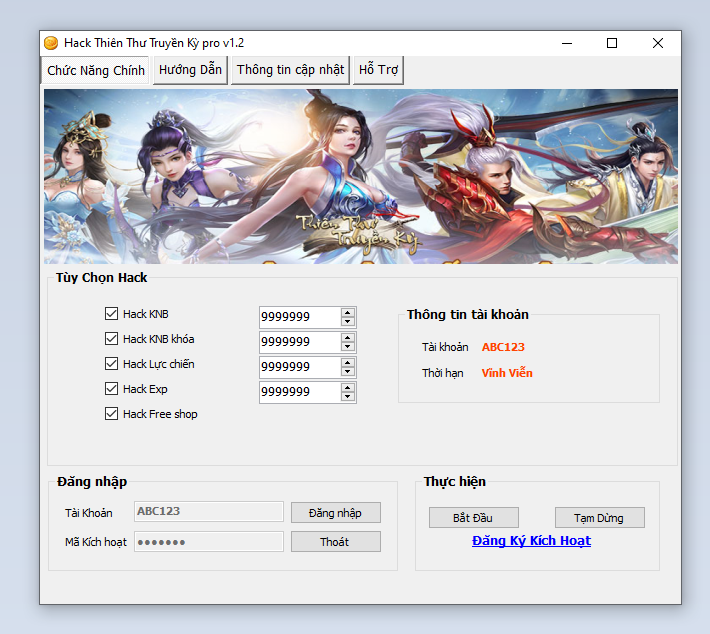Click the Tạm Dừng button

pyautogui.click(x=599, y=518)
